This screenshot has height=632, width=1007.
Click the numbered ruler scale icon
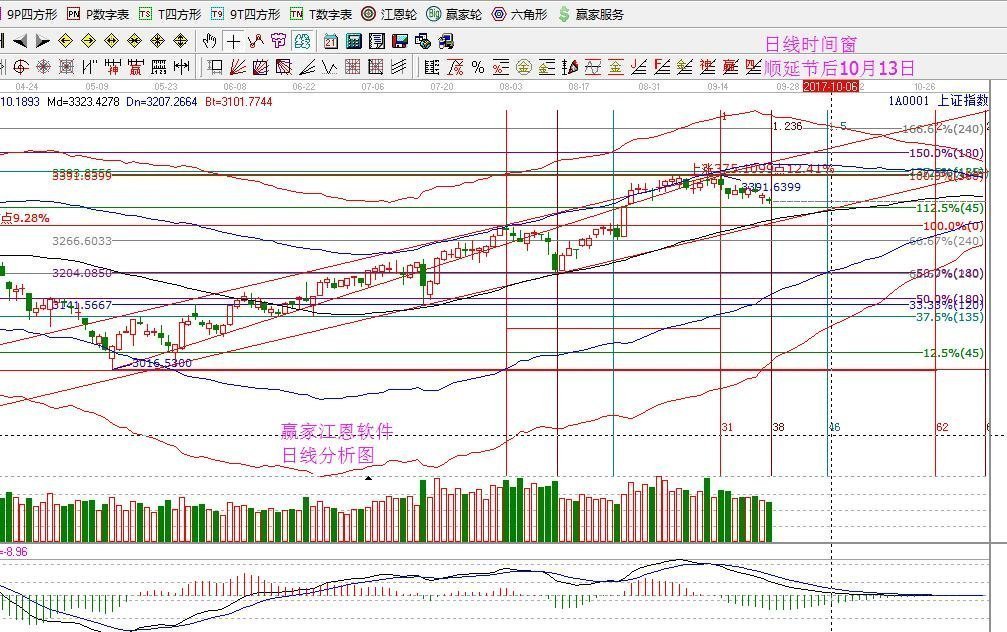pos(159,67)
